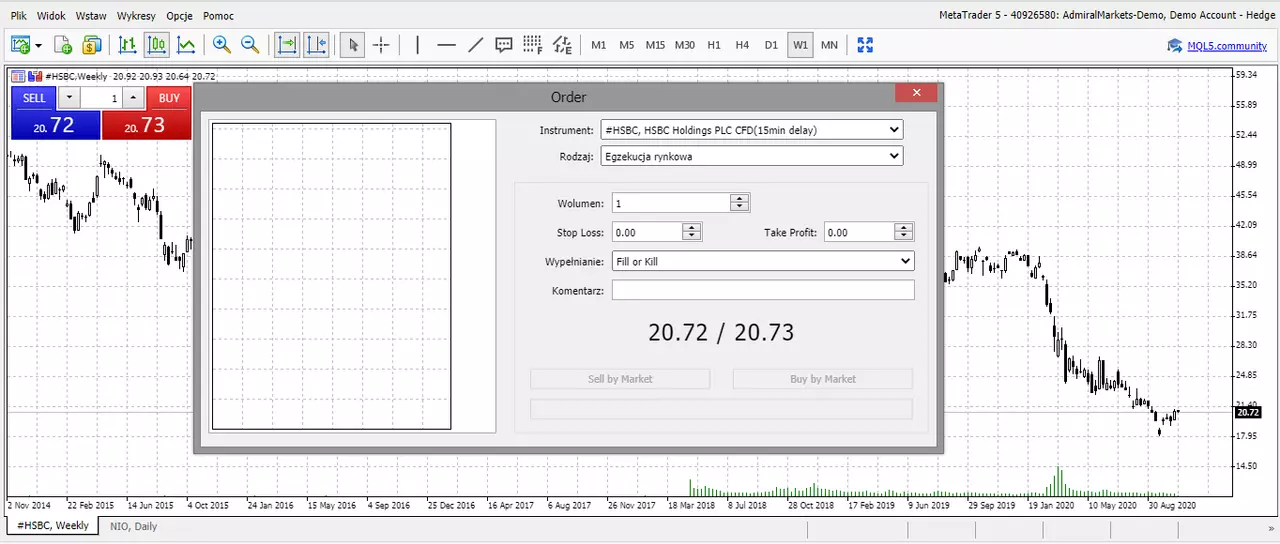Click Sell by Market button
Screen dimensions: 1280x544
point(620,379)
